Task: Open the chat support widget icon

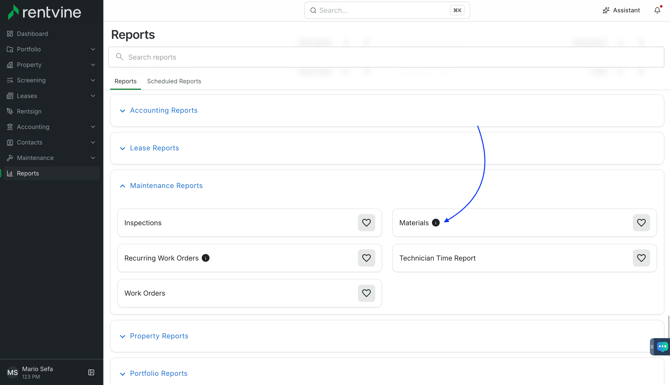Action: 662,347
